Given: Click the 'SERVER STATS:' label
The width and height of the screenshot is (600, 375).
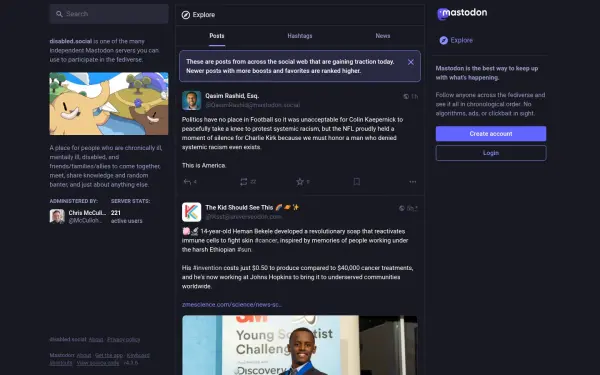Looking at the screenshot, I should click(130, 201).
